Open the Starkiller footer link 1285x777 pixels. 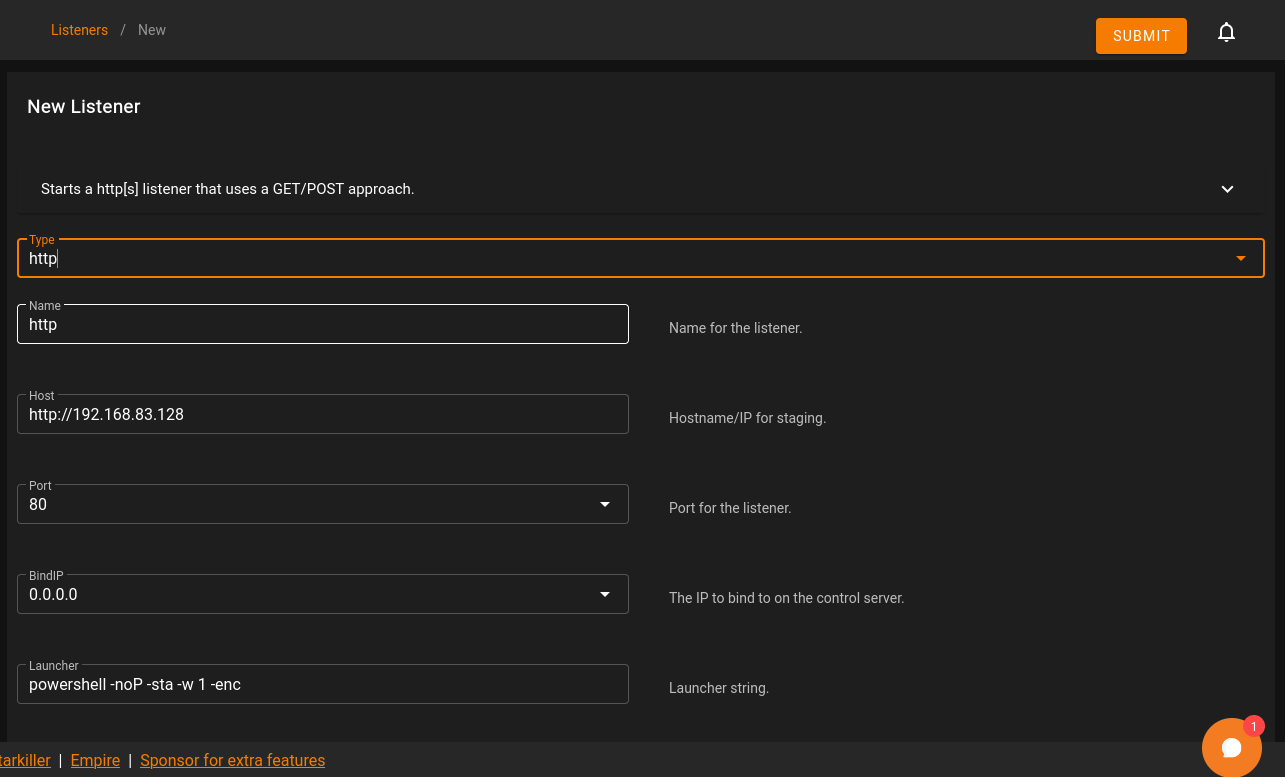[x=25, y=760]
